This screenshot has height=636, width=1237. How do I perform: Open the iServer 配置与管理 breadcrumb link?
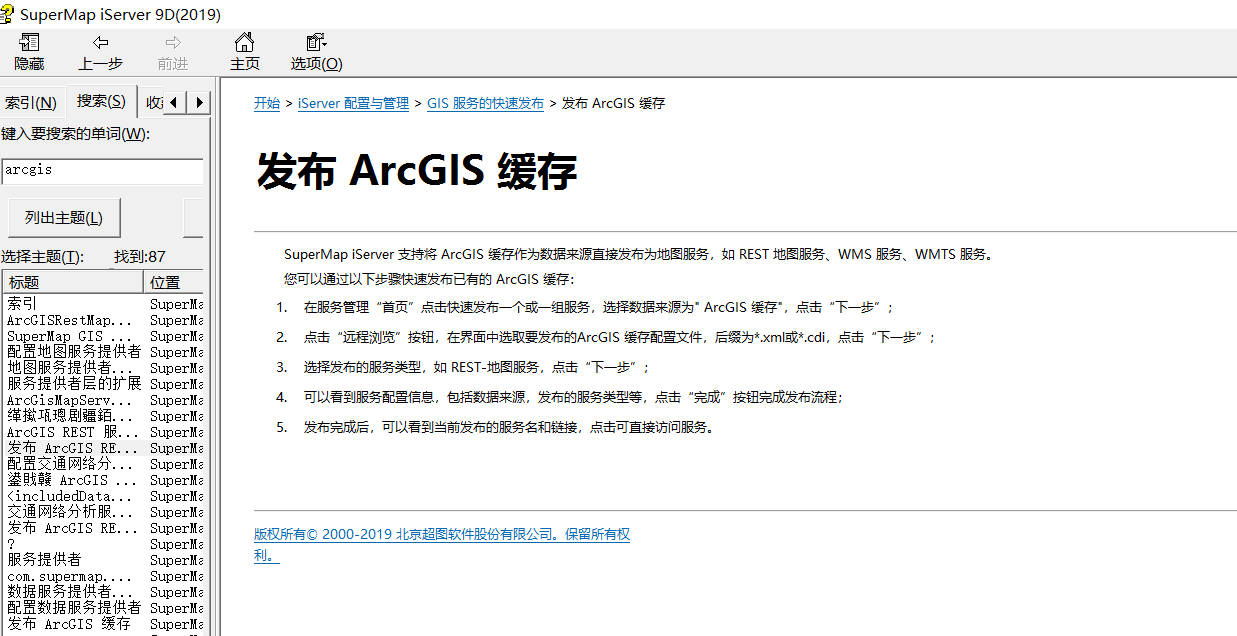pos(353,103)
